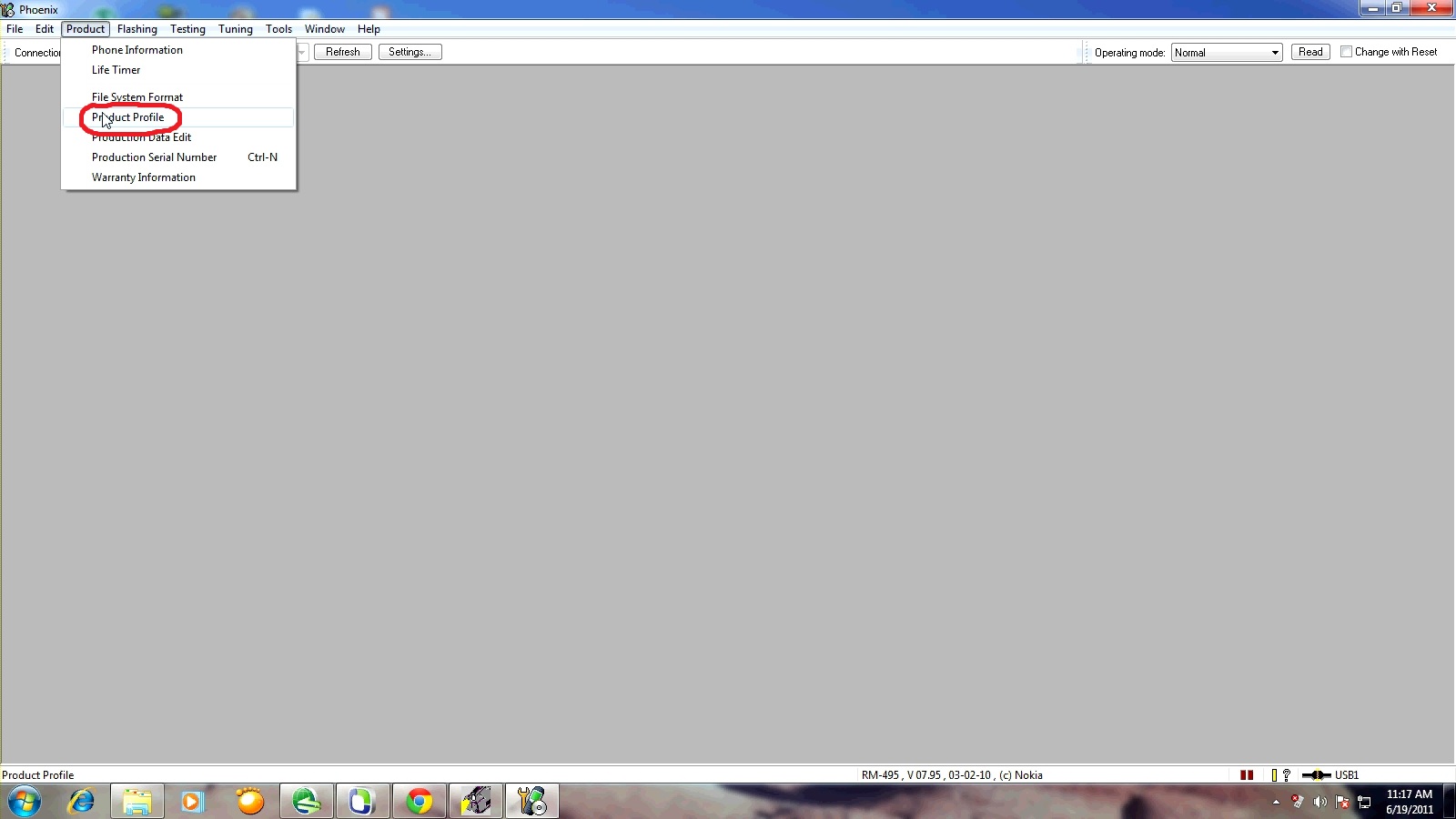Open Windows Explorer from taskbar

(x=137, y=802)
